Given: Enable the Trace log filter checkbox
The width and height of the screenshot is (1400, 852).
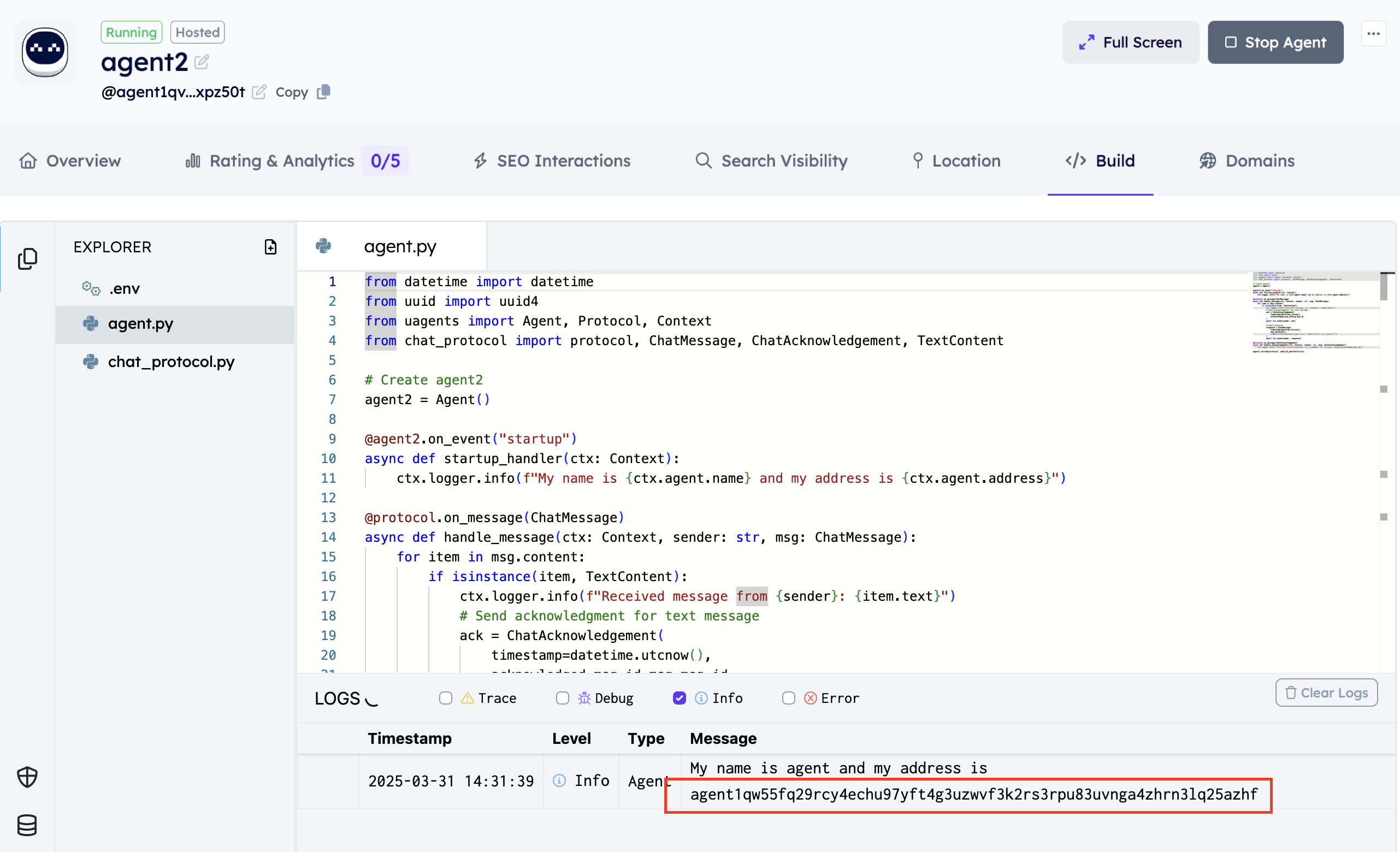Looking at the screenshot, I should click(x=446, y=698).
